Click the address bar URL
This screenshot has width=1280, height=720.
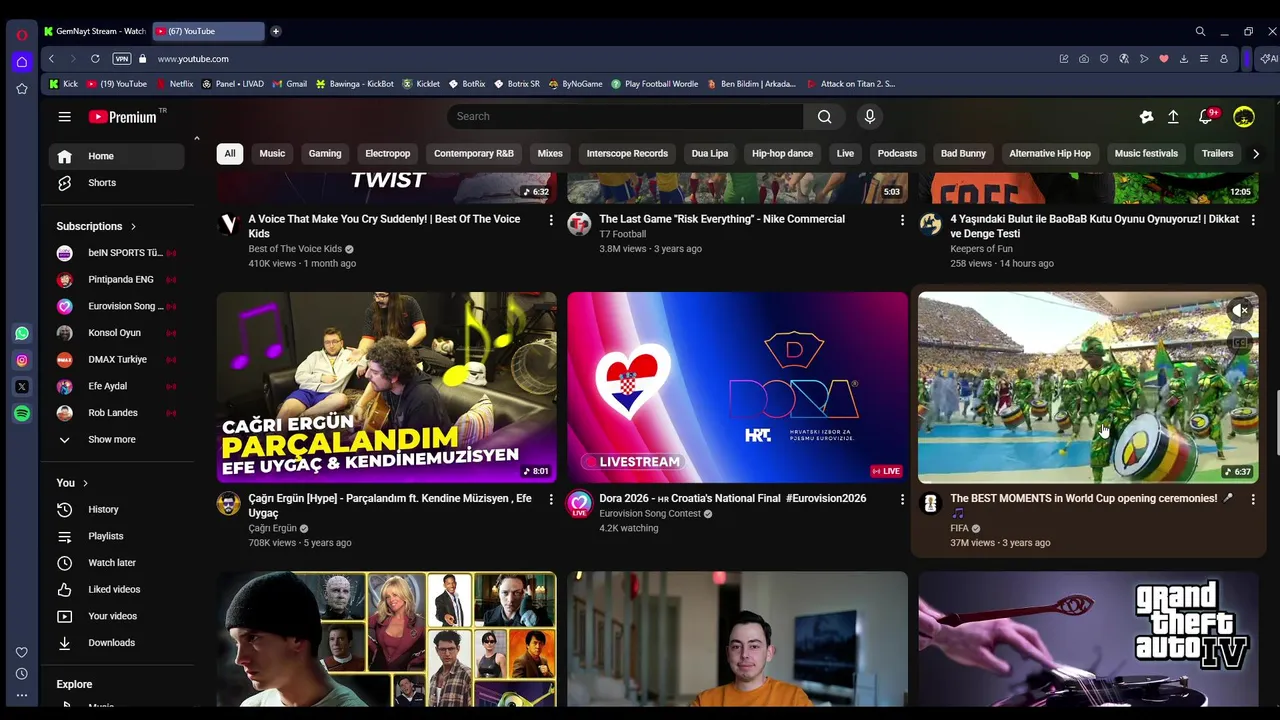(x=193, y=59)
